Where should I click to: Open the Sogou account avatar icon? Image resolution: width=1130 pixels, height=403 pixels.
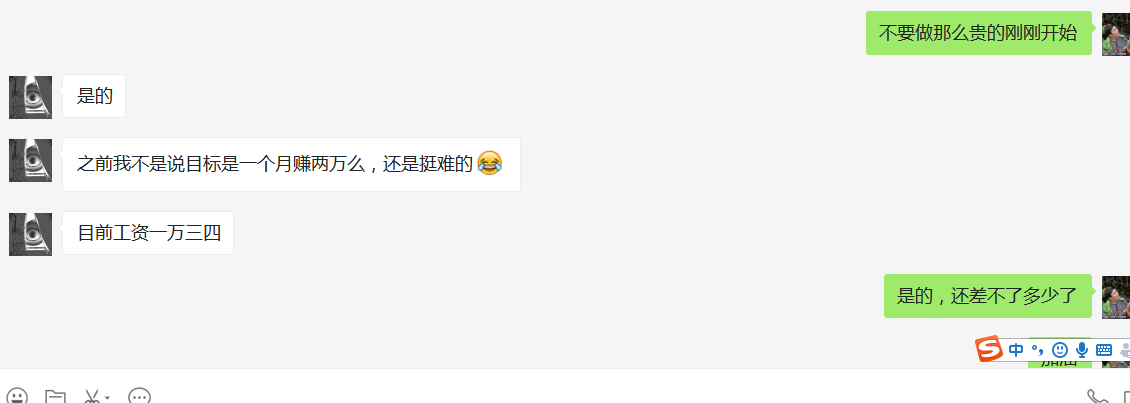click(x=1124, y=351)
